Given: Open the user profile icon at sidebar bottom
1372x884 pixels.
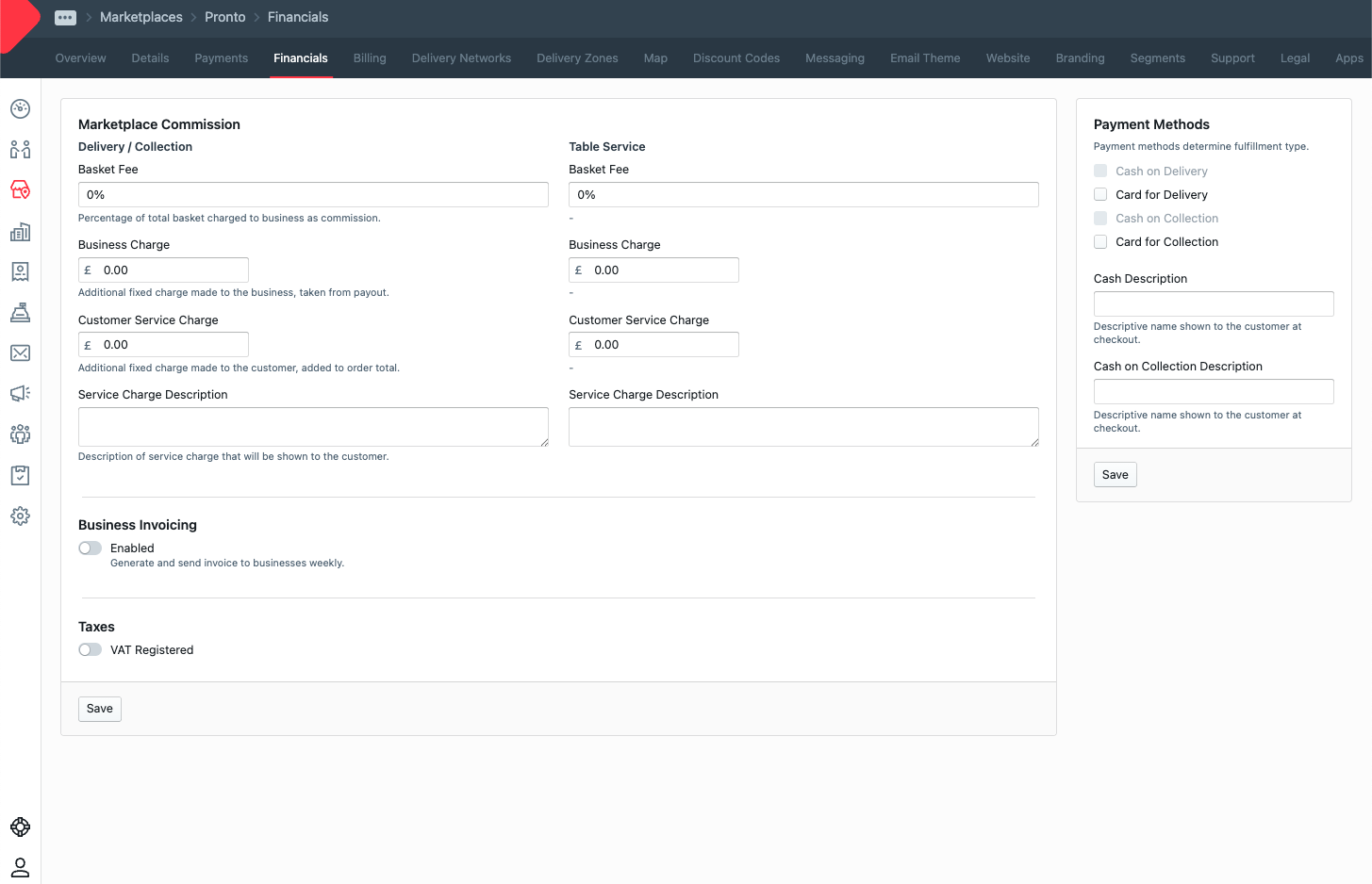Looking at the screenshot, I should point(20,867).
